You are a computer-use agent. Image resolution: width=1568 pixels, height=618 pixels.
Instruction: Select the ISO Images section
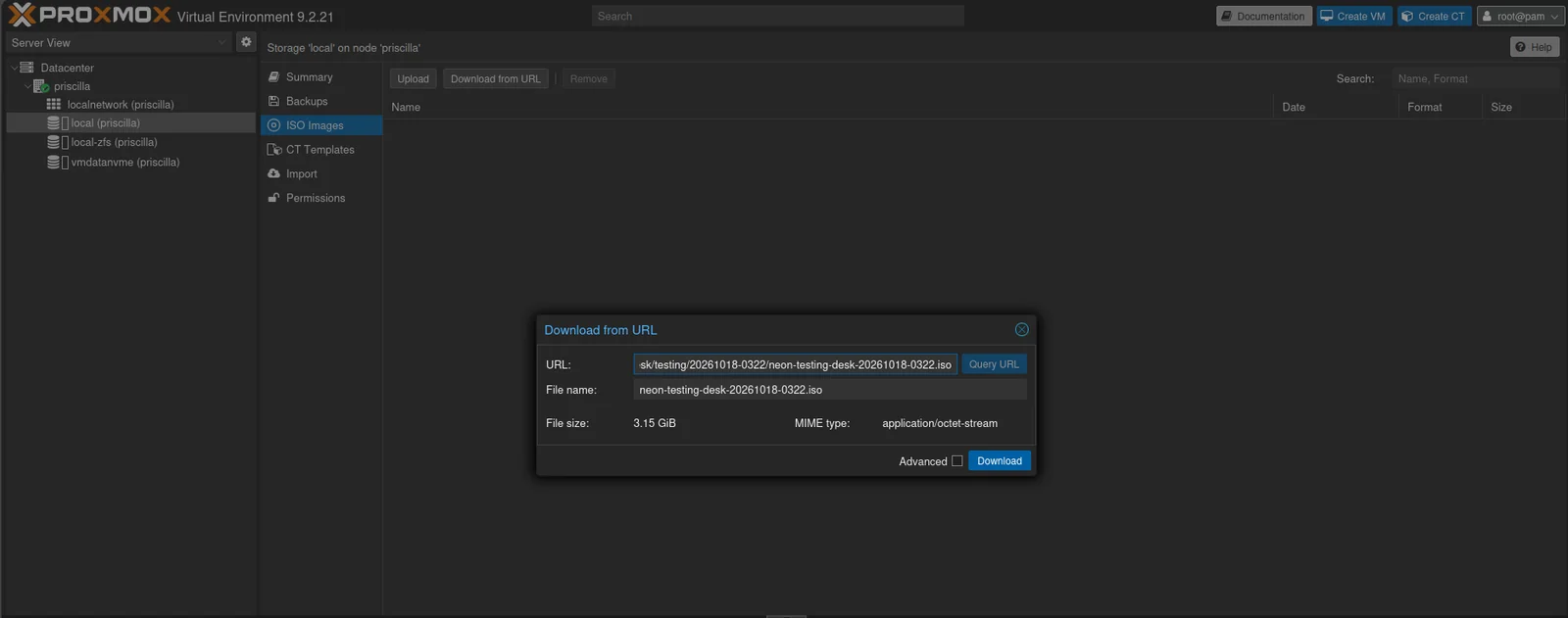tap(321, 125)
